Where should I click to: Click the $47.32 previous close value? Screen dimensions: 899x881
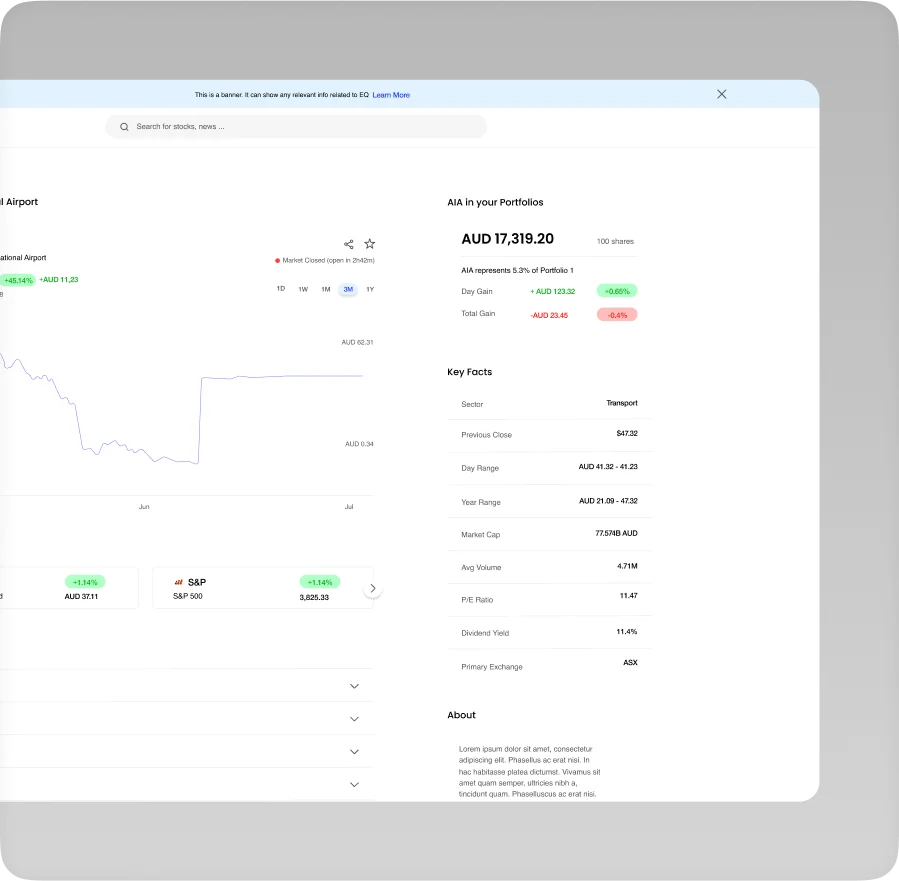pos(627,433)
